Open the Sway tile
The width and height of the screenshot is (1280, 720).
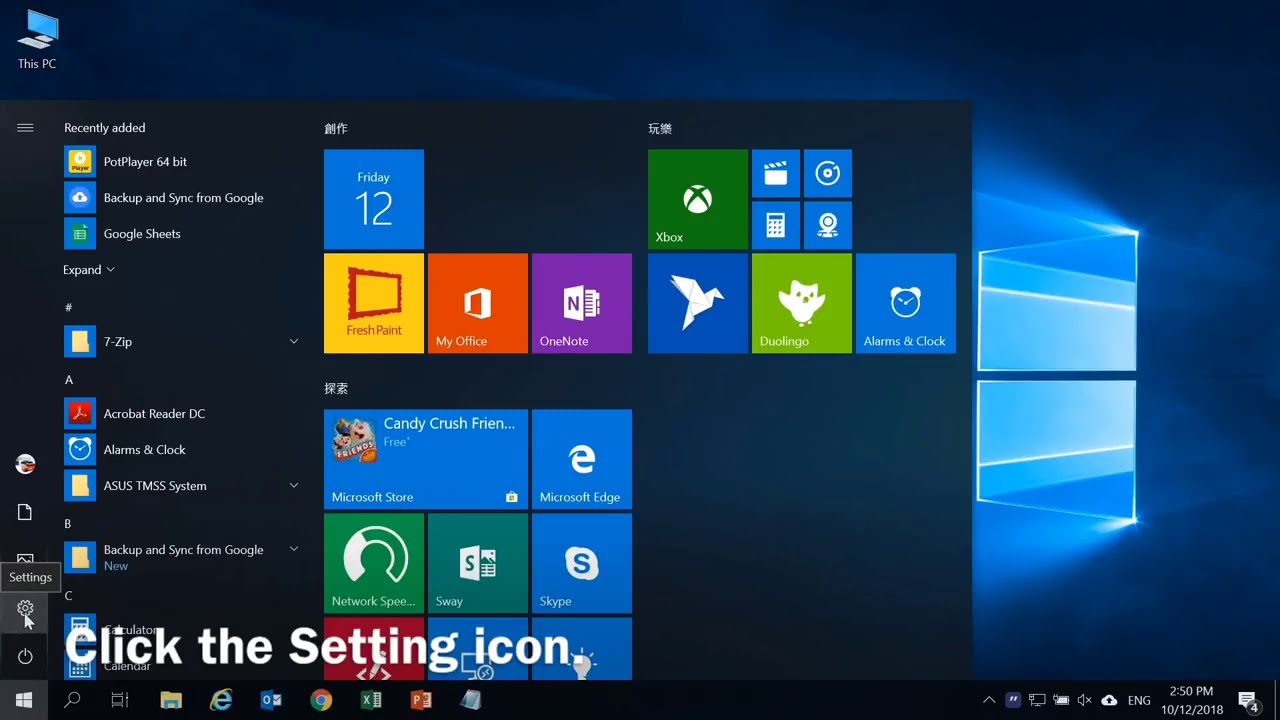[x=478, y=563]
